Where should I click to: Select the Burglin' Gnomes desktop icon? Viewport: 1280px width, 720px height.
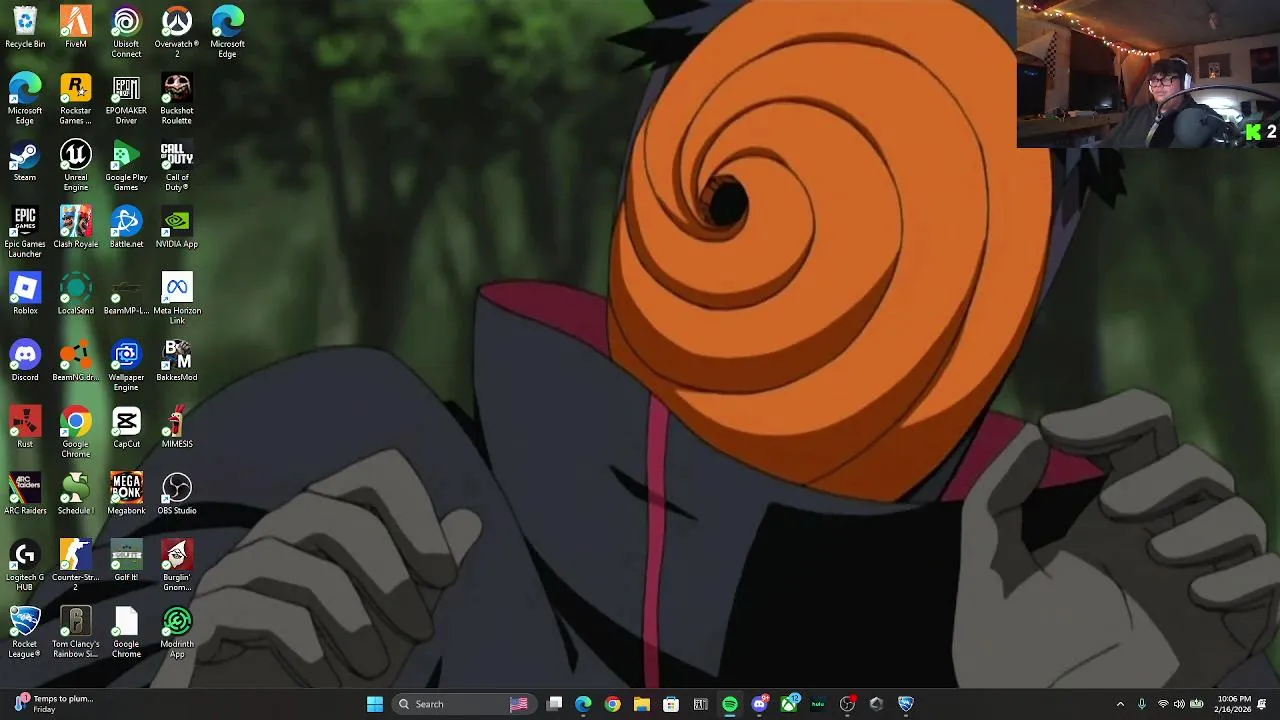(x=177, y=566)
